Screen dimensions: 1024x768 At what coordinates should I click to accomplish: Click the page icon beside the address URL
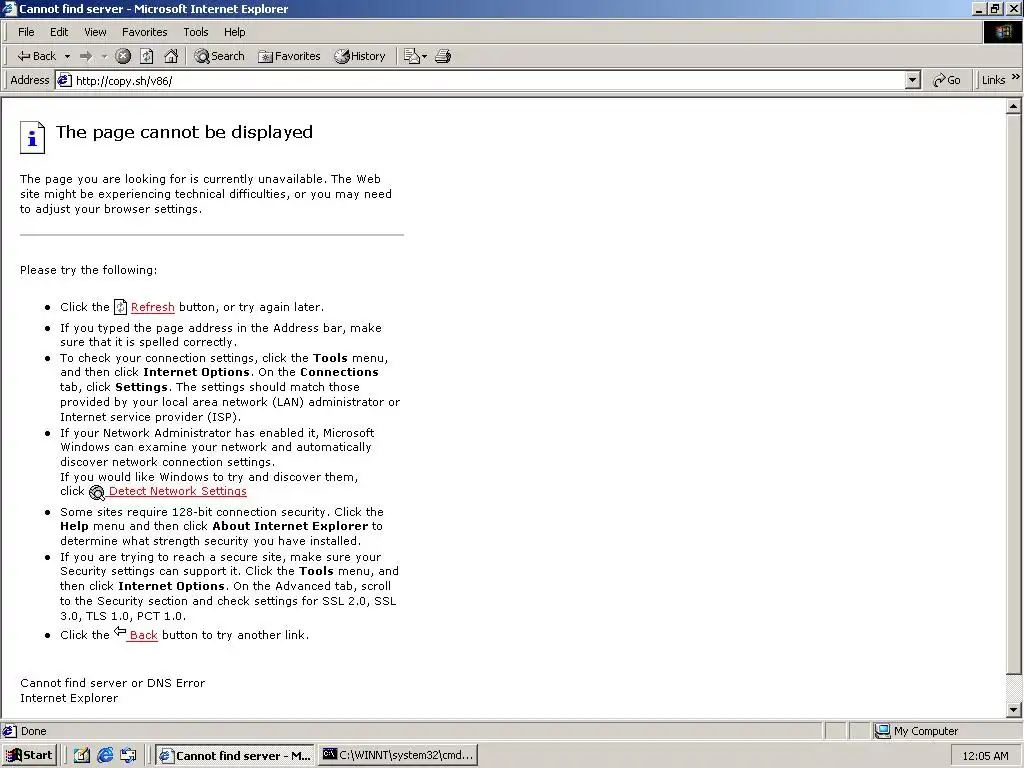pos(64,80)
